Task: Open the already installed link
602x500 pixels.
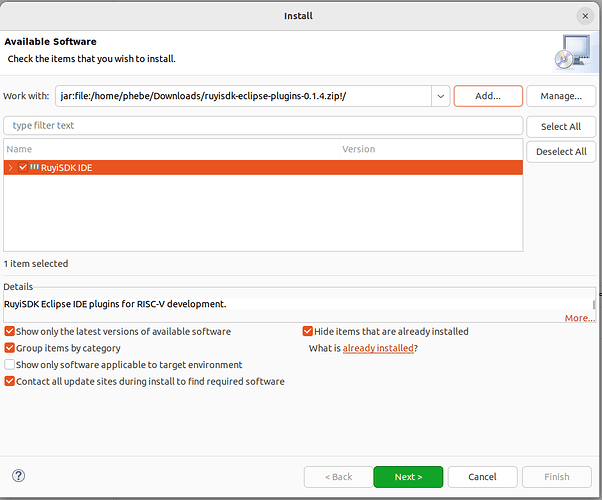Action: coord(378,348)
